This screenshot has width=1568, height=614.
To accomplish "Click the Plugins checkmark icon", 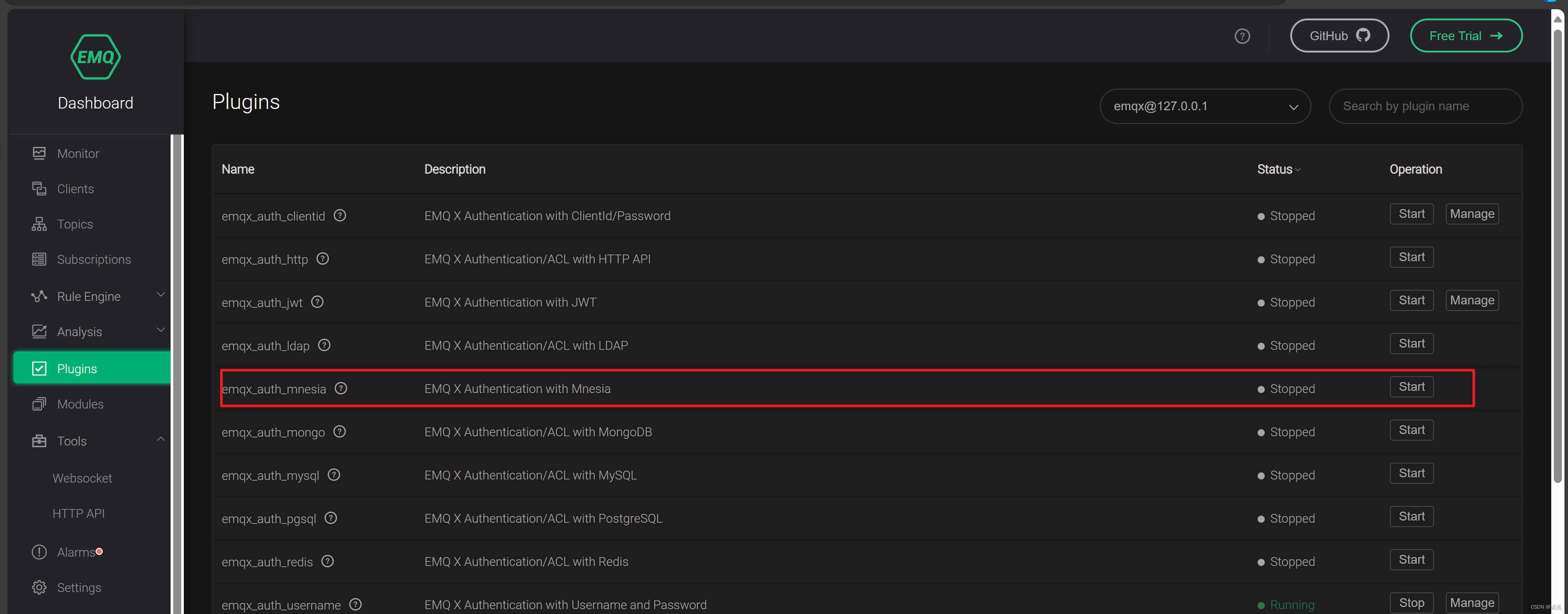I will click(x=39, y=368).
